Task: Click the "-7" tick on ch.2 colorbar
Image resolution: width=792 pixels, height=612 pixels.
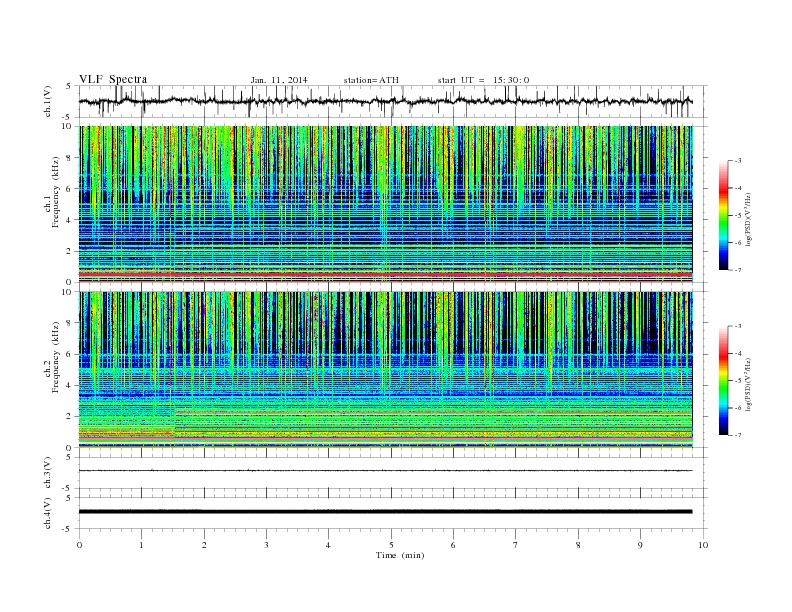Action: coord(737,435)
